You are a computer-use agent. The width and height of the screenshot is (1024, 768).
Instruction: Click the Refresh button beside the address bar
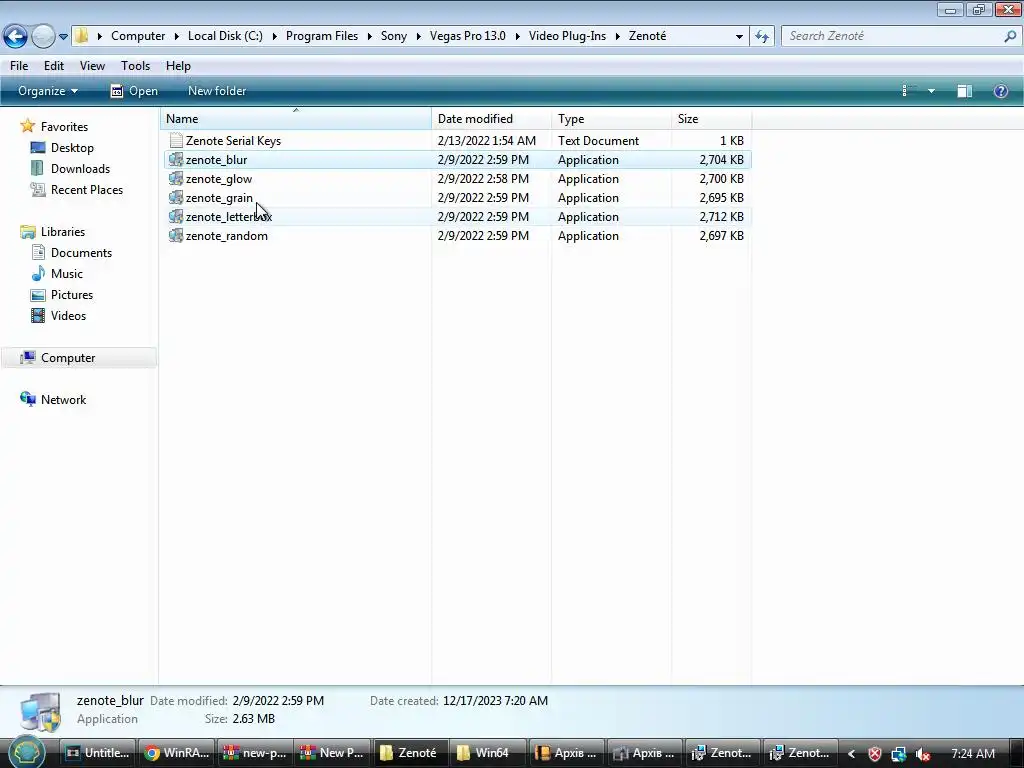pyautogui.click(x=762, y=37)
